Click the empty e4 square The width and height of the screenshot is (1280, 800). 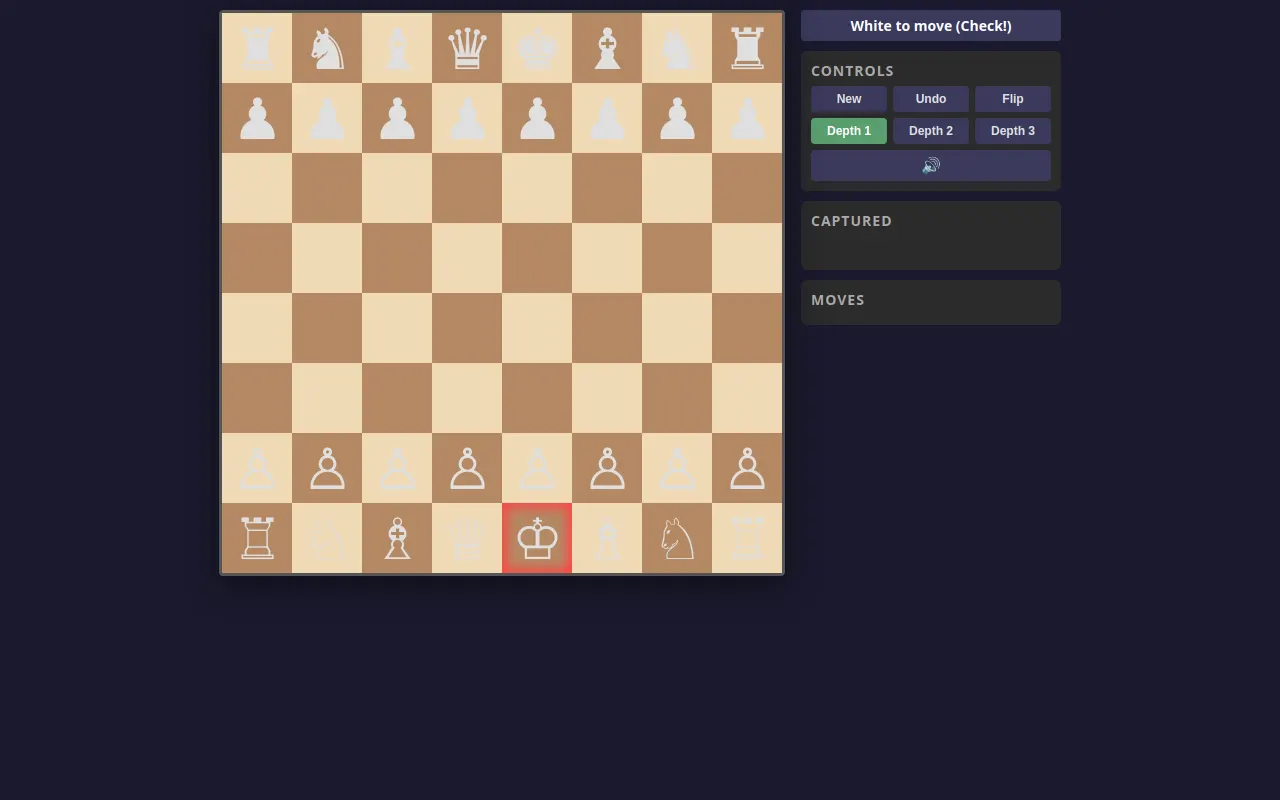[x=537, y=328]
